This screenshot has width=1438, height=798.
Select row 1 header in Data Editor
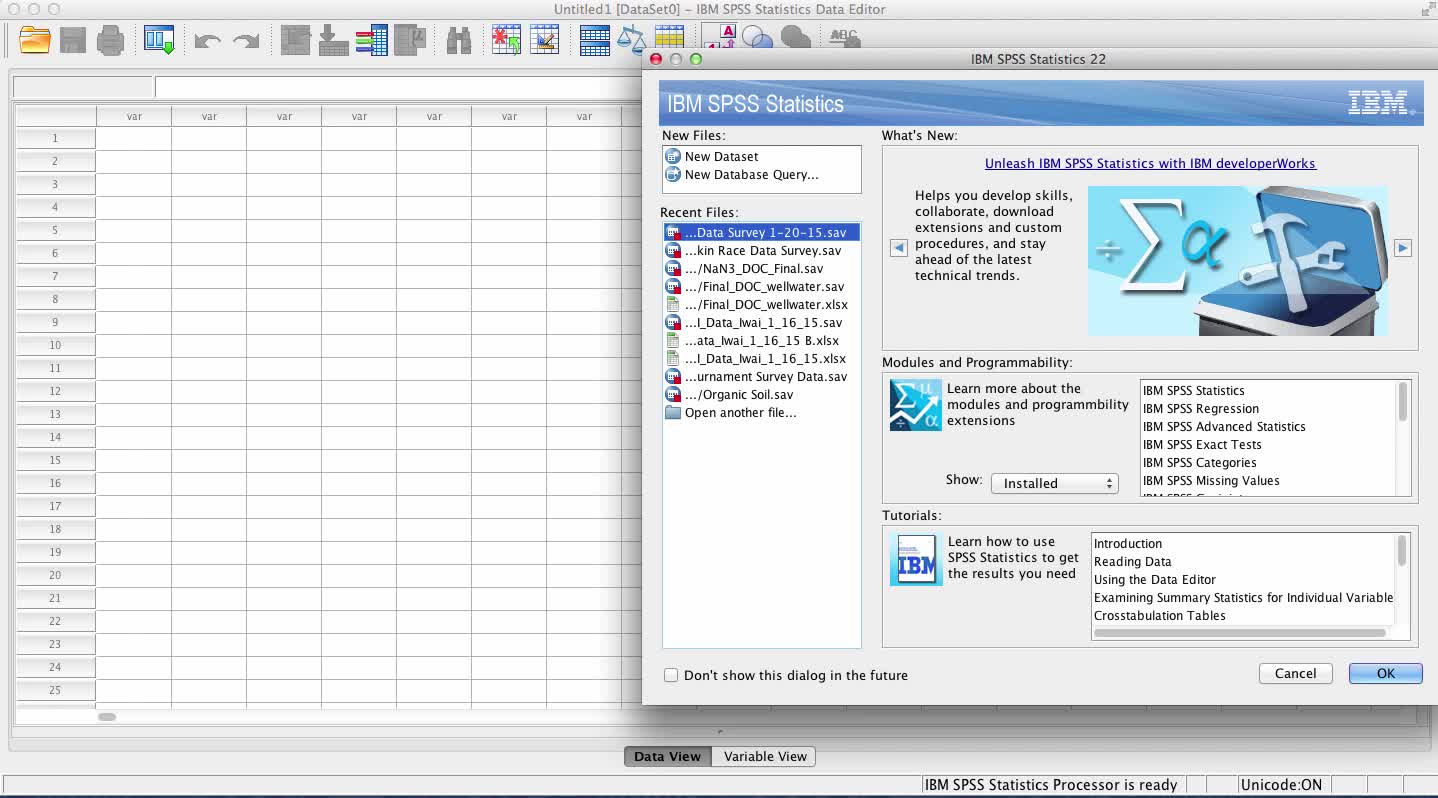click(x=55, y=138)
